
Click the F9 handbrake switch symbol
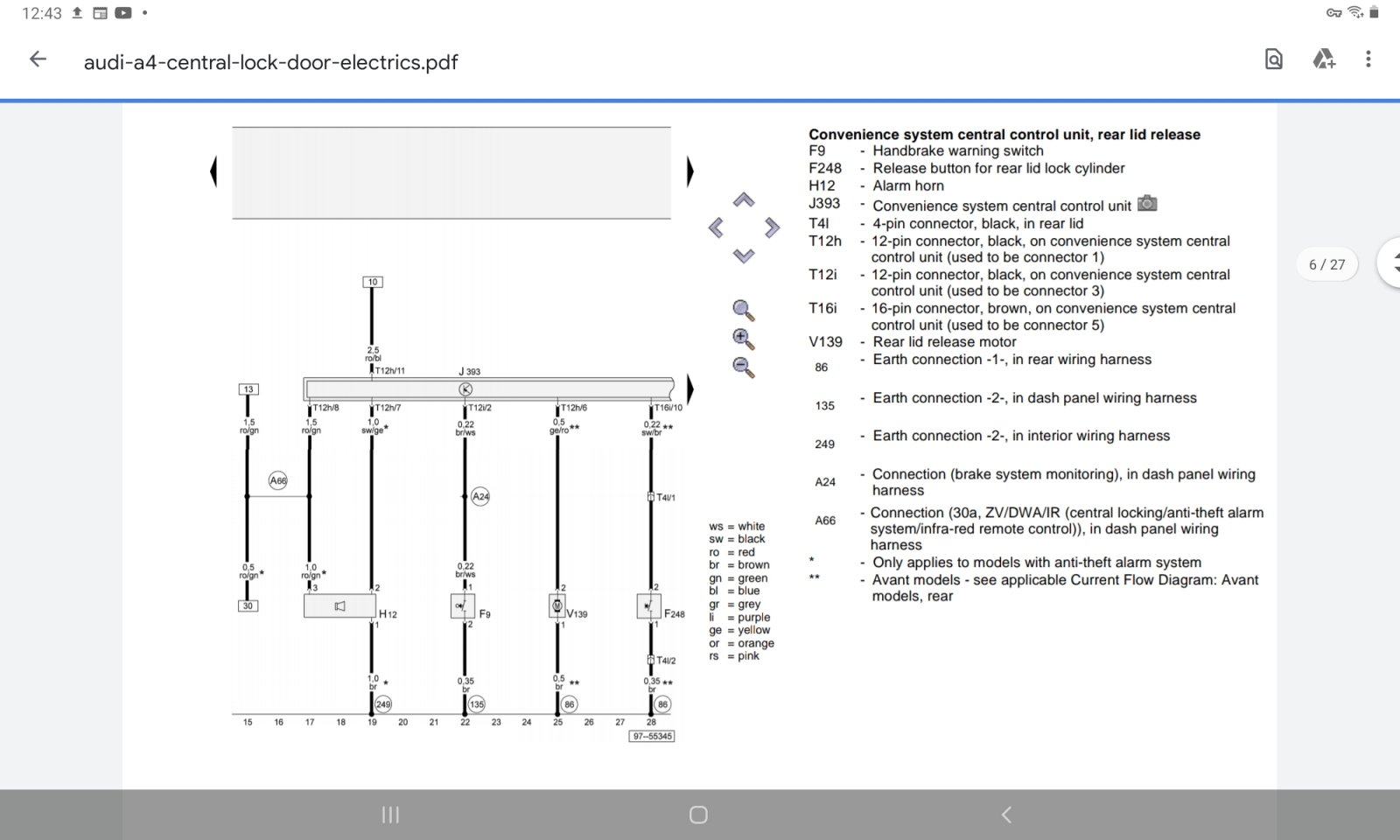pyautogui.click(x=463, y=605)
